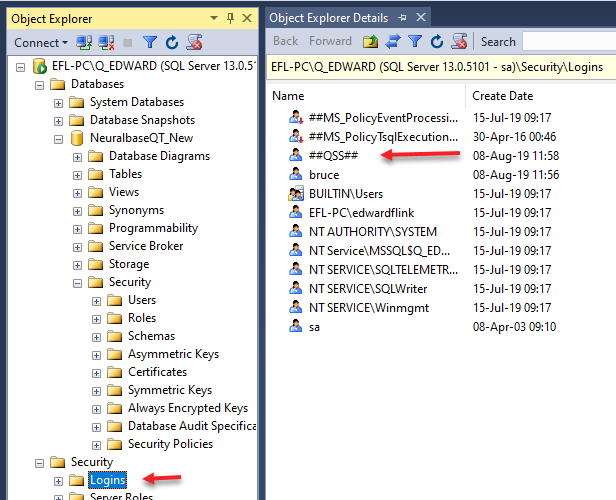Select the ##QSS## login
Image resolution: width=616 pixels, height=500 pixels.
coord(333,156)
